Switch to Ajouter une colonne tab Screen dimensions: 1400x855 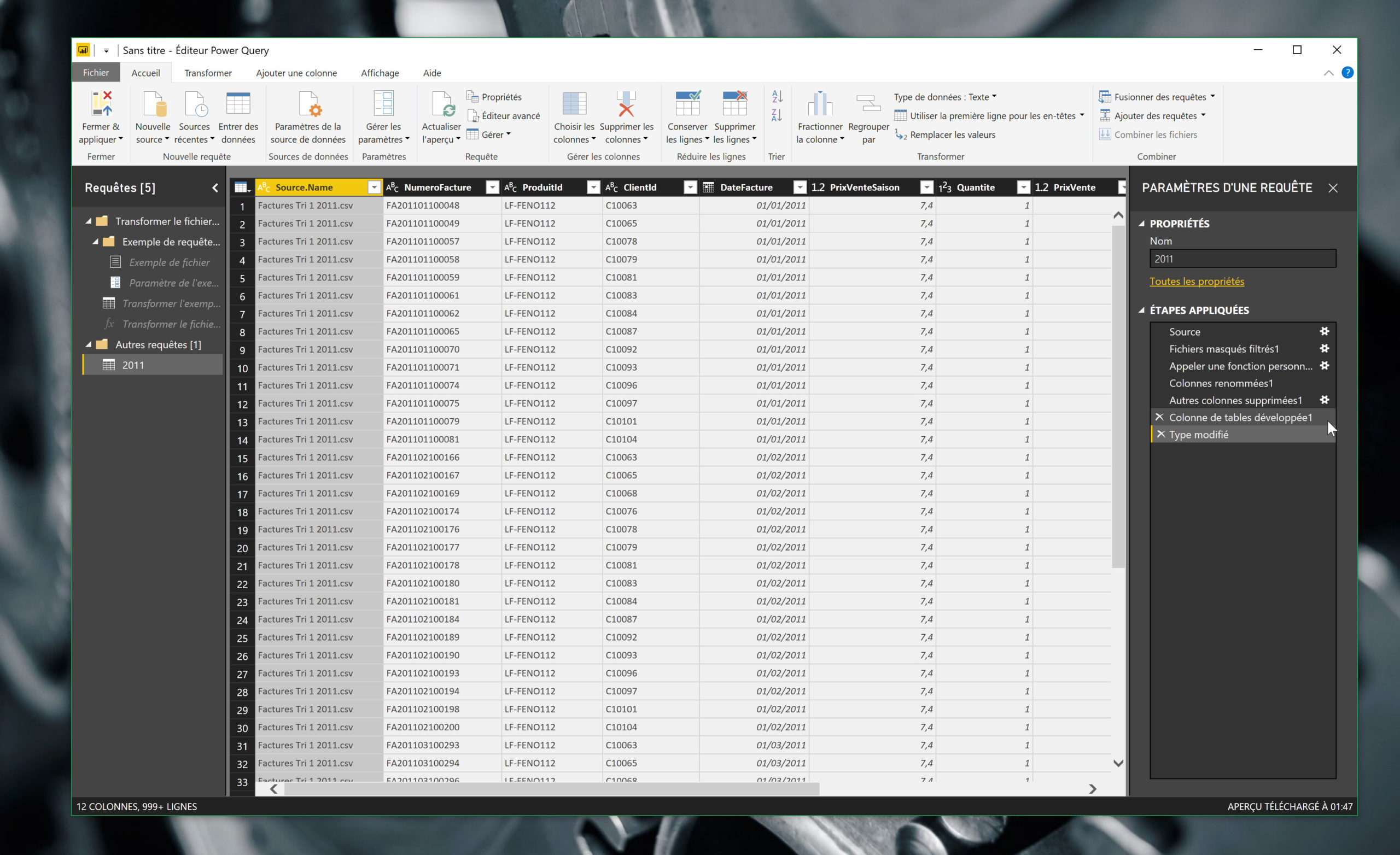click(x=296, y=73)
